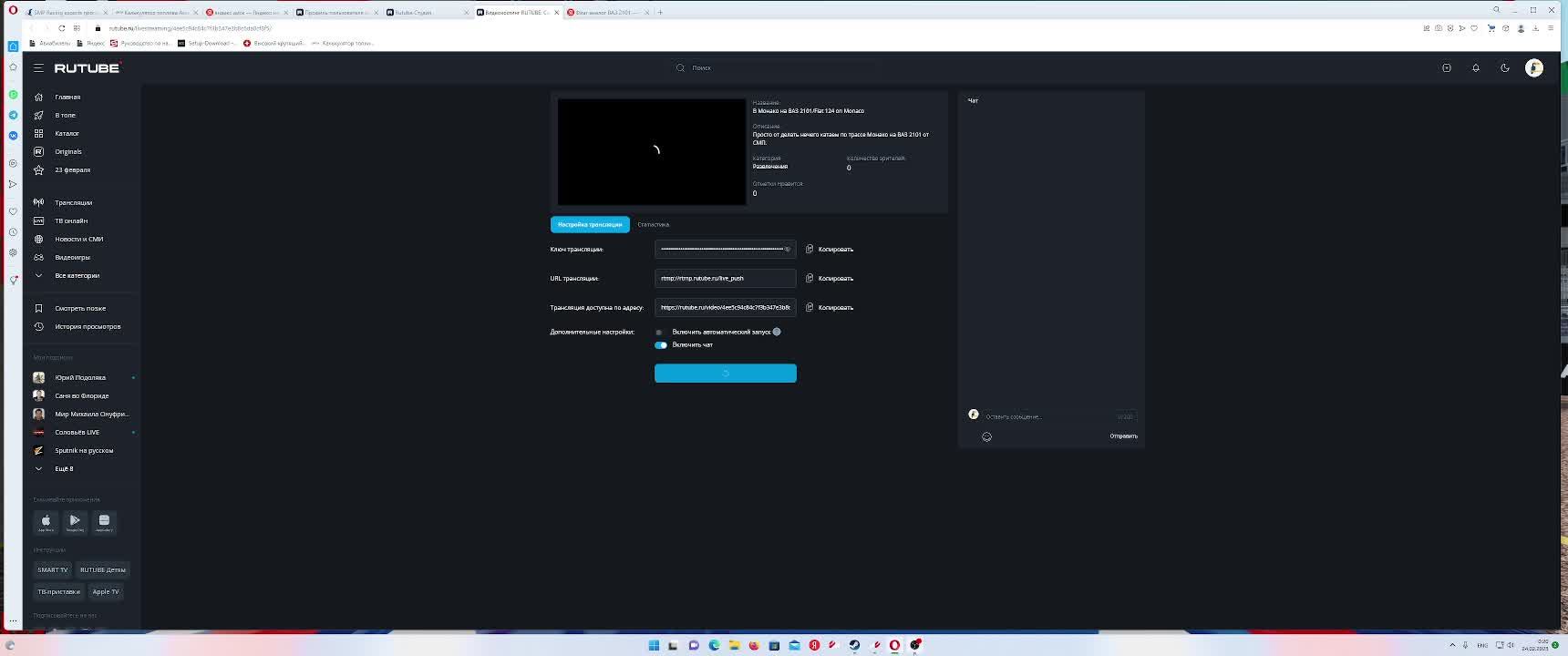Click the App Store download icon
The height and width of the screenshot is (656, 1568).
(x=46, y=522)
